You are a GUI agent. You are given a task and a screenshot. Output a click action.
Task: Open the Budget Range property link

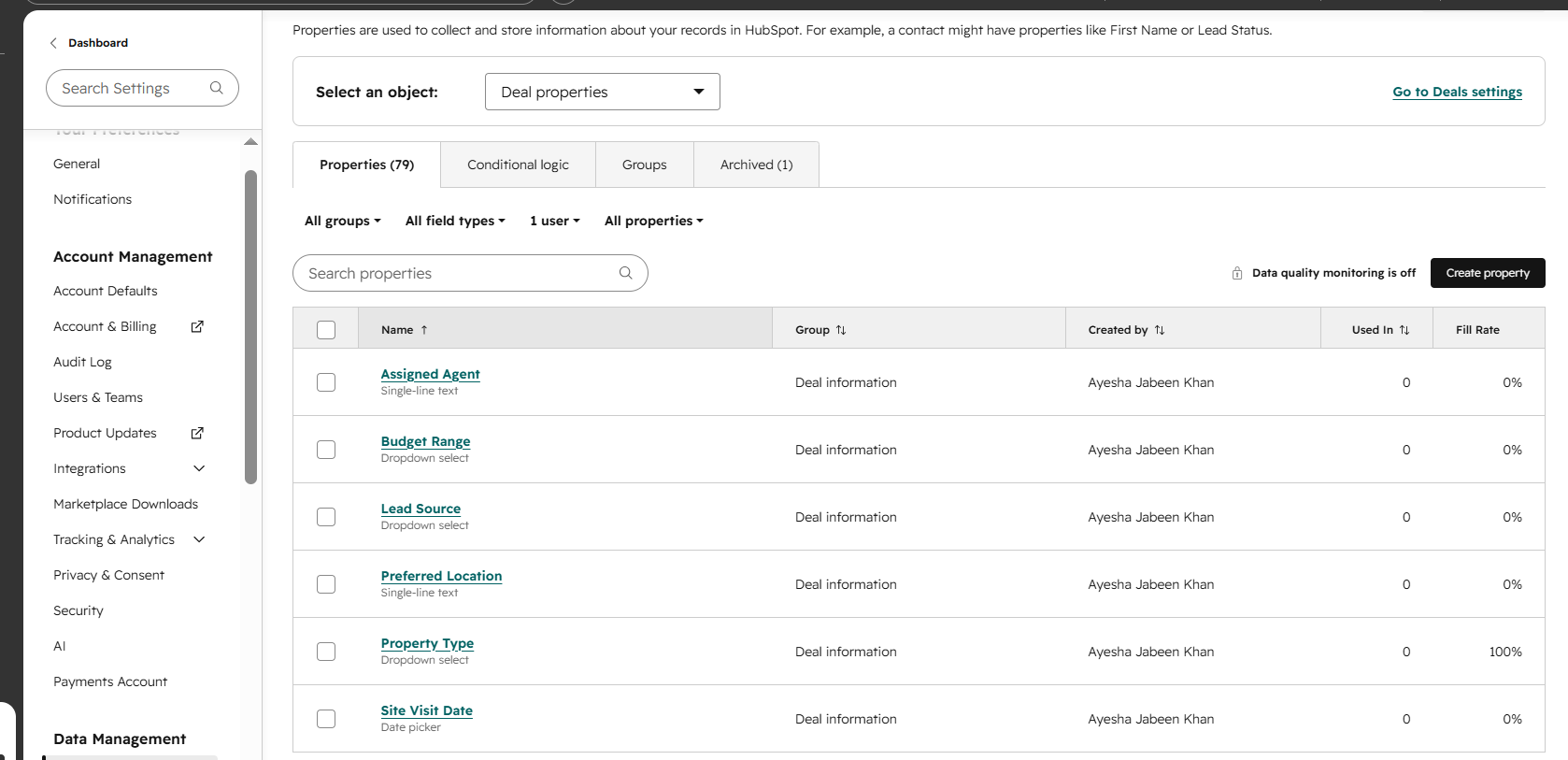[425, 441]
